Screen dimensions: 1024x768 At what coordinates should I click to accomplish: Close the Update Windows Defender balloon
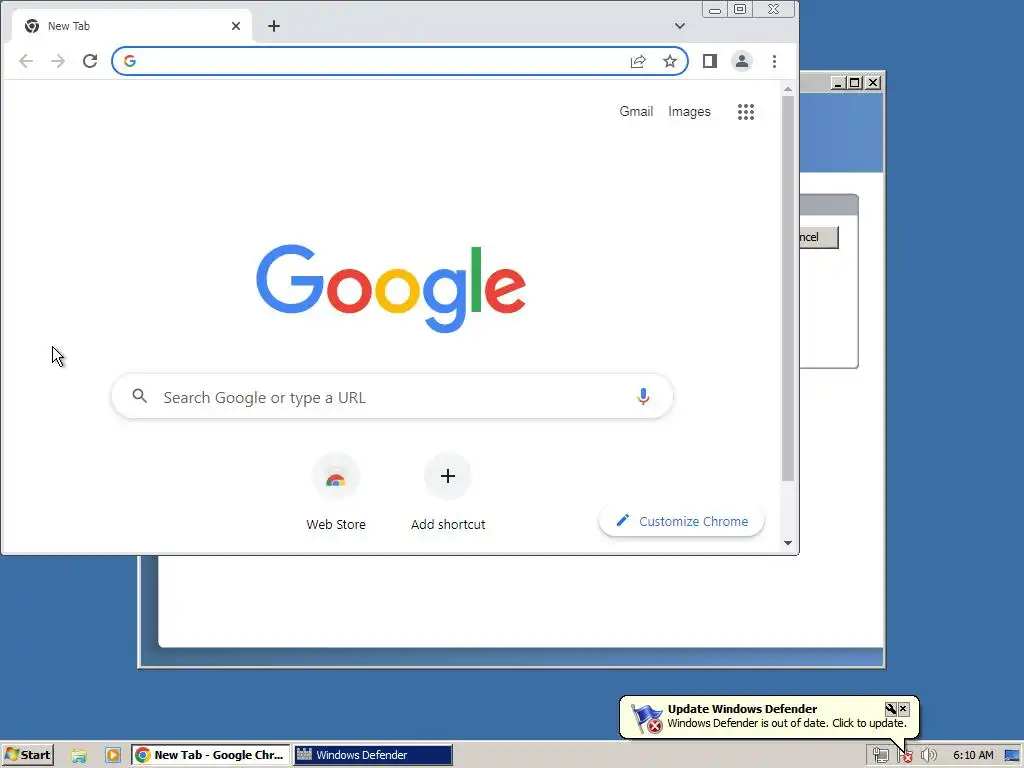coord(904,709)
